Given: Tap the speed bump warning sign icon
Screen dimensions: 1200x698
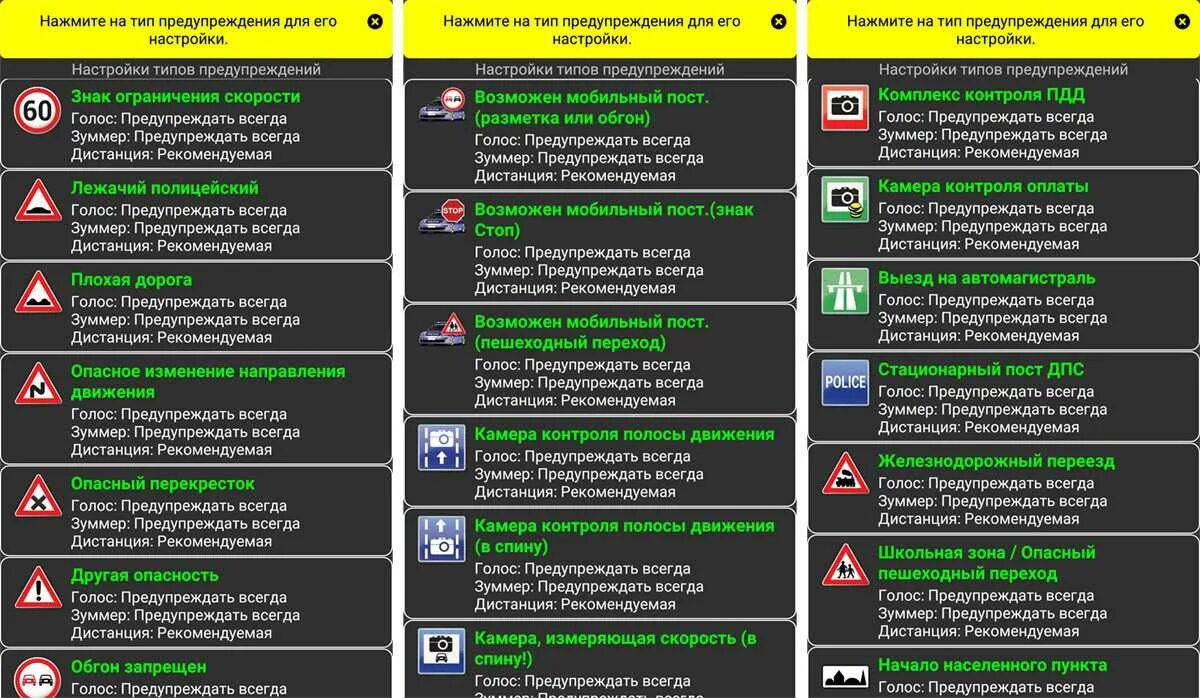Looking at the screenshot, I should (x=38, y=201).
